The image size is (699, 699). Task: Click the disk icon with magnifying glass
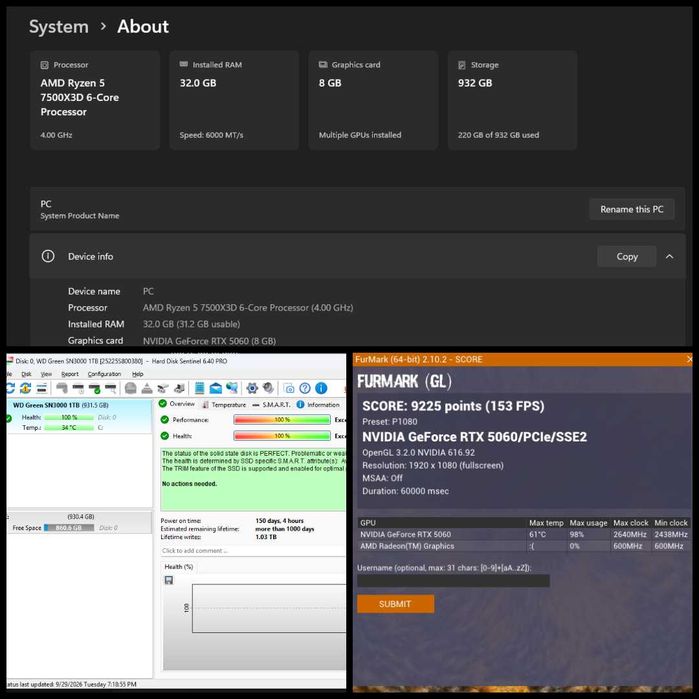tap(111, 388)
